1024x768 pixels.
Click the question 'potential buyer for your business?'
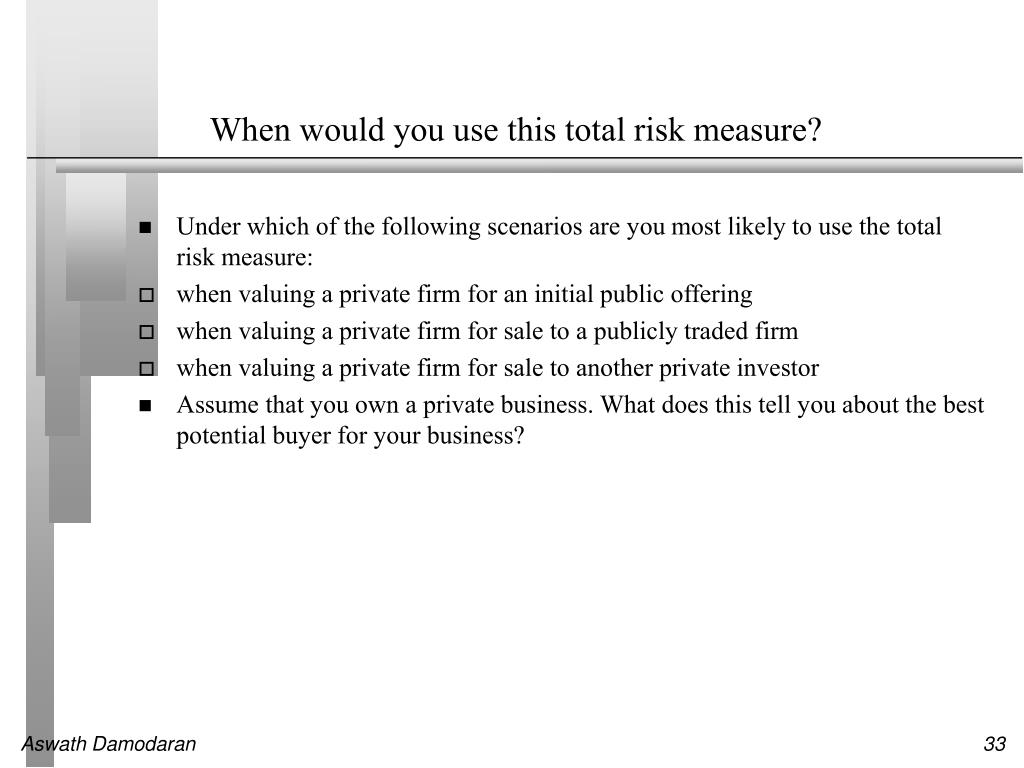(350, 436)
